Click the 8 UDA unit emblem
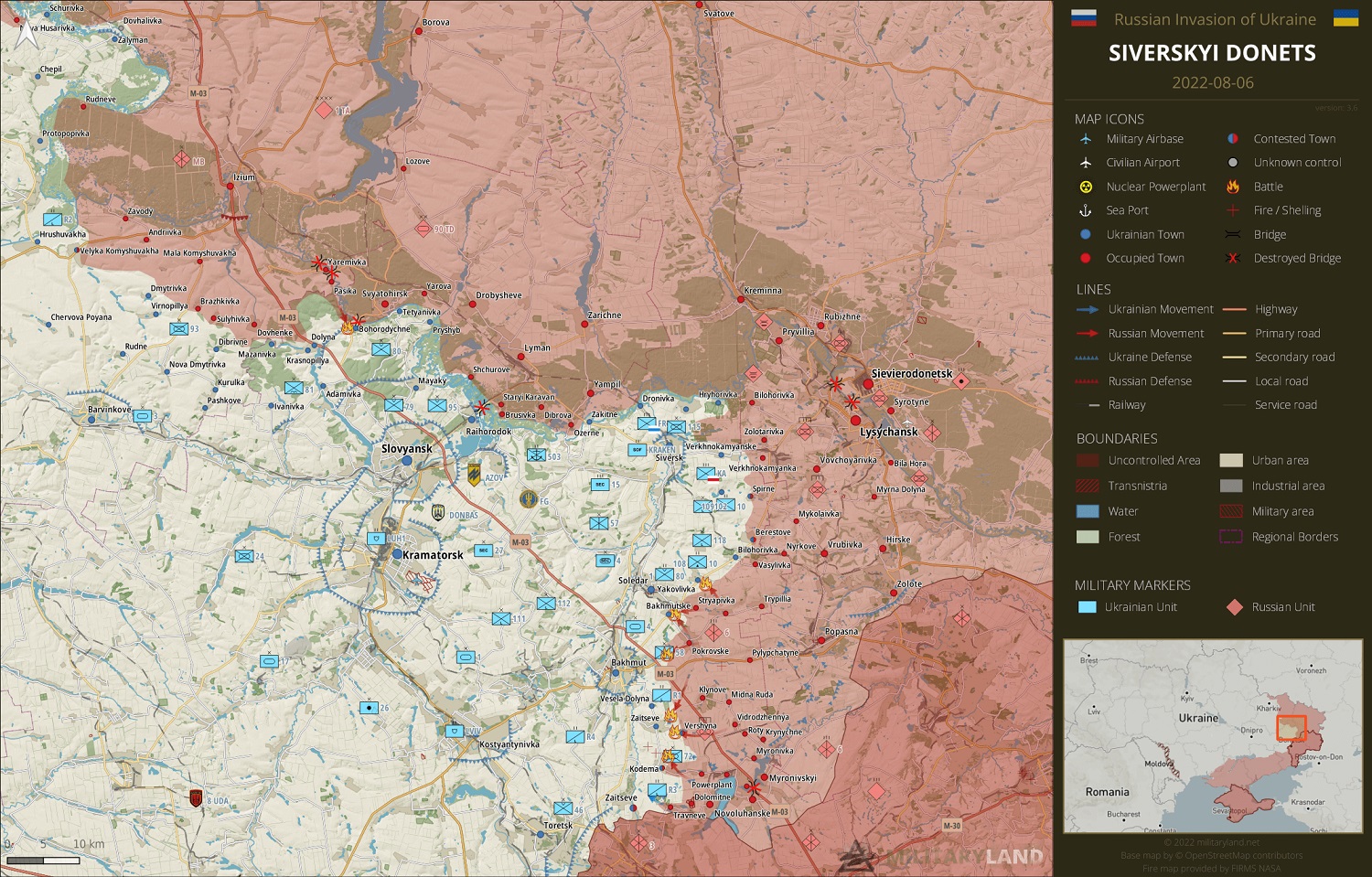 point(196,798)
